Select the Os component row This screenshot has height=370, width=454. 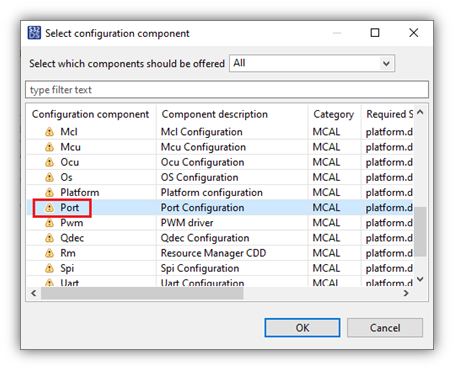tap(220, 177)
